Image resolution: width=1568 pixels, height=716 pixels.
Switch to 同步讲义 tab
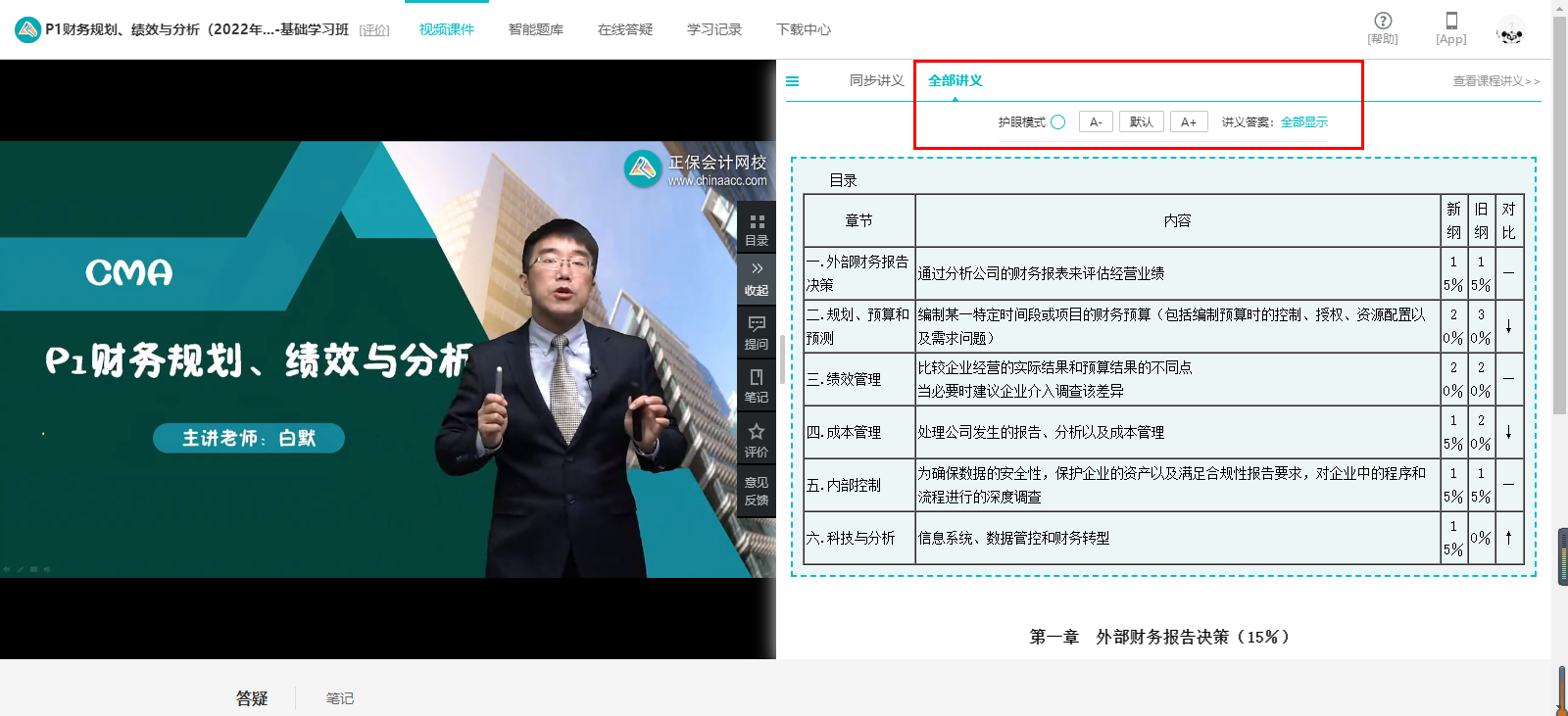coord(876,81)
